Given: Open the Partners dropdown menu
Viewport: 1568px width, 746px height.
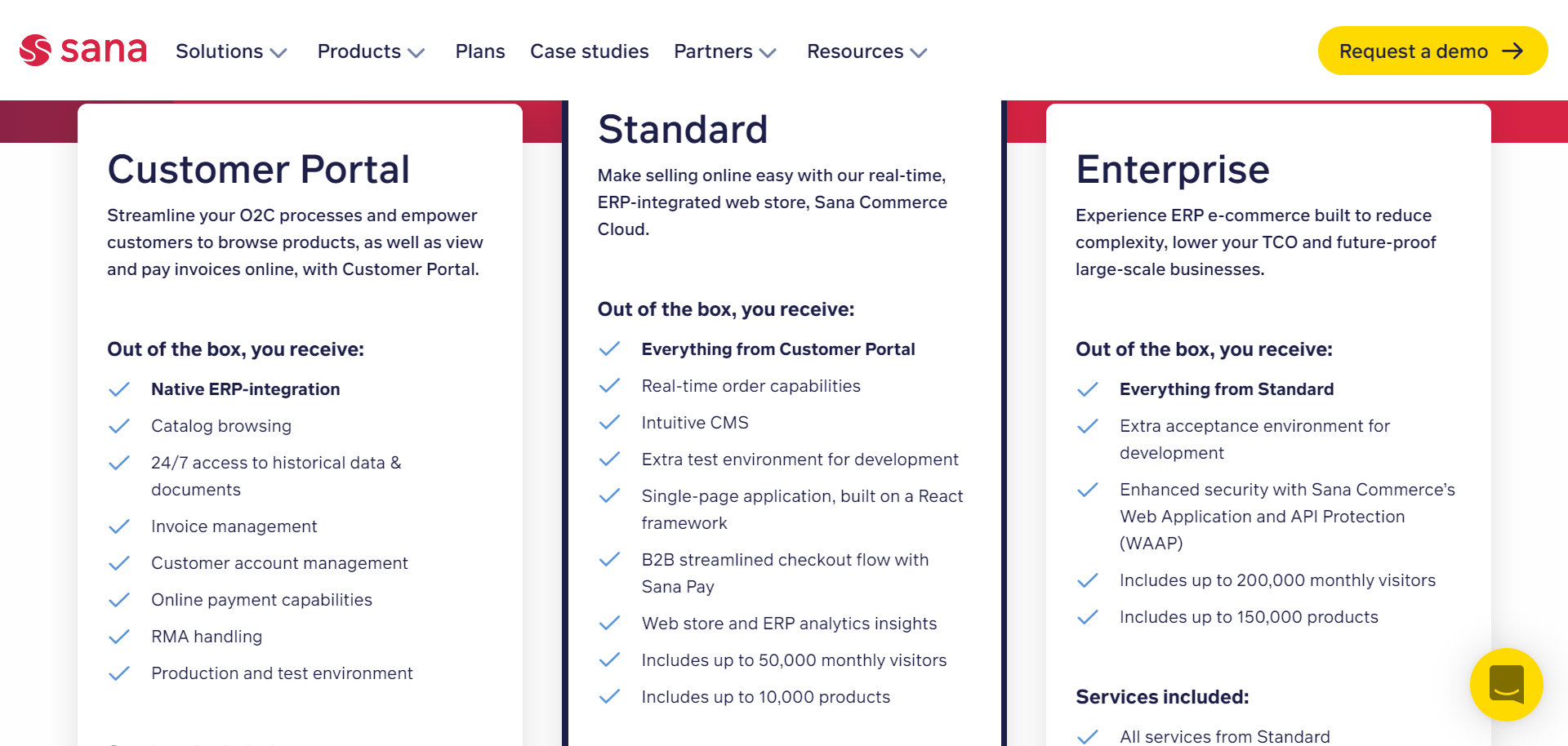Looking at the screenshot, I should [725, 51].
